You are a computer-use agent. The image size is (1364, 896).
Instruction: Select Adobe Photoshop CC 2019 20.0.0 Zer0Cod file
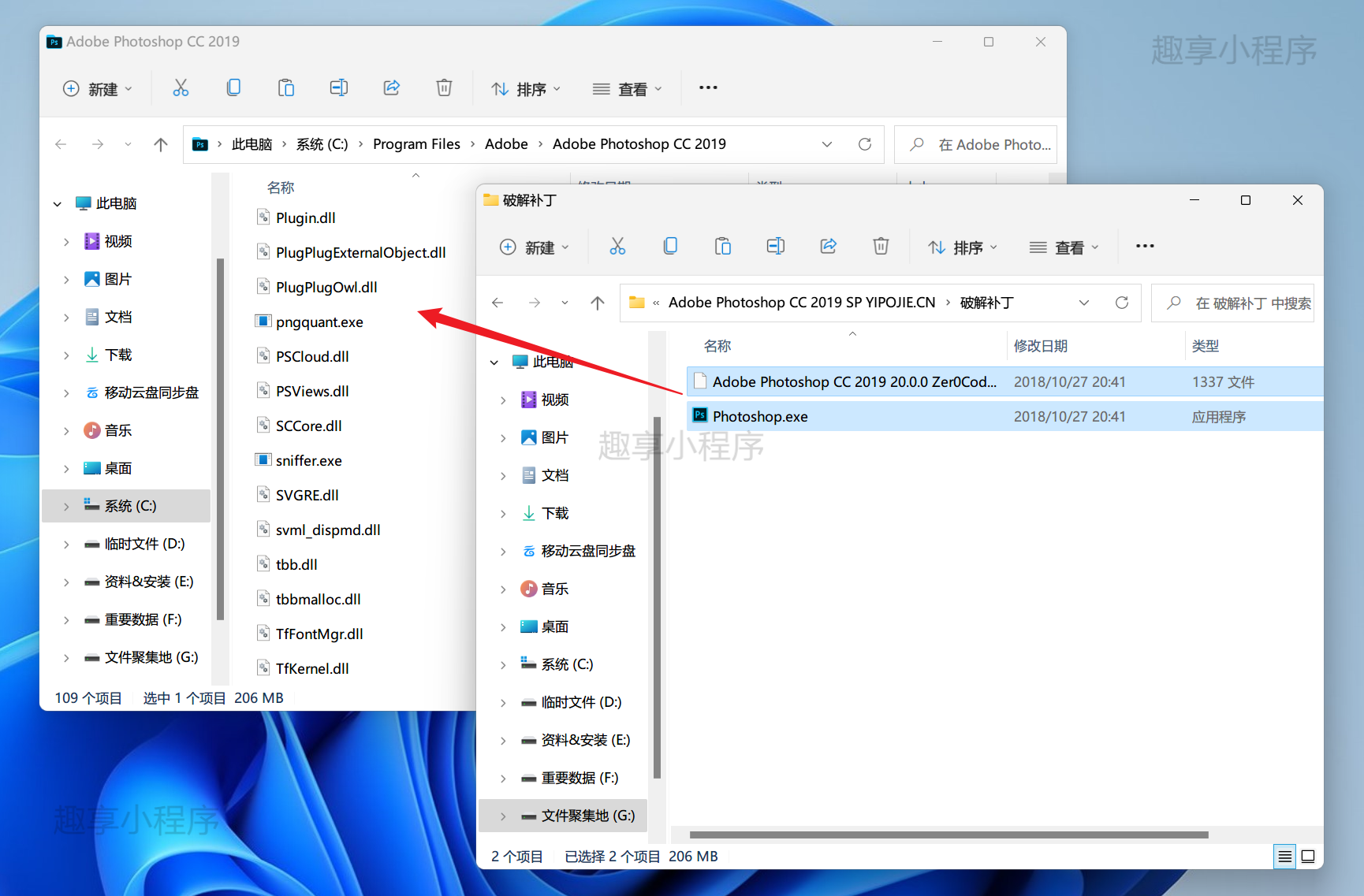click(x=1004, y=381)
